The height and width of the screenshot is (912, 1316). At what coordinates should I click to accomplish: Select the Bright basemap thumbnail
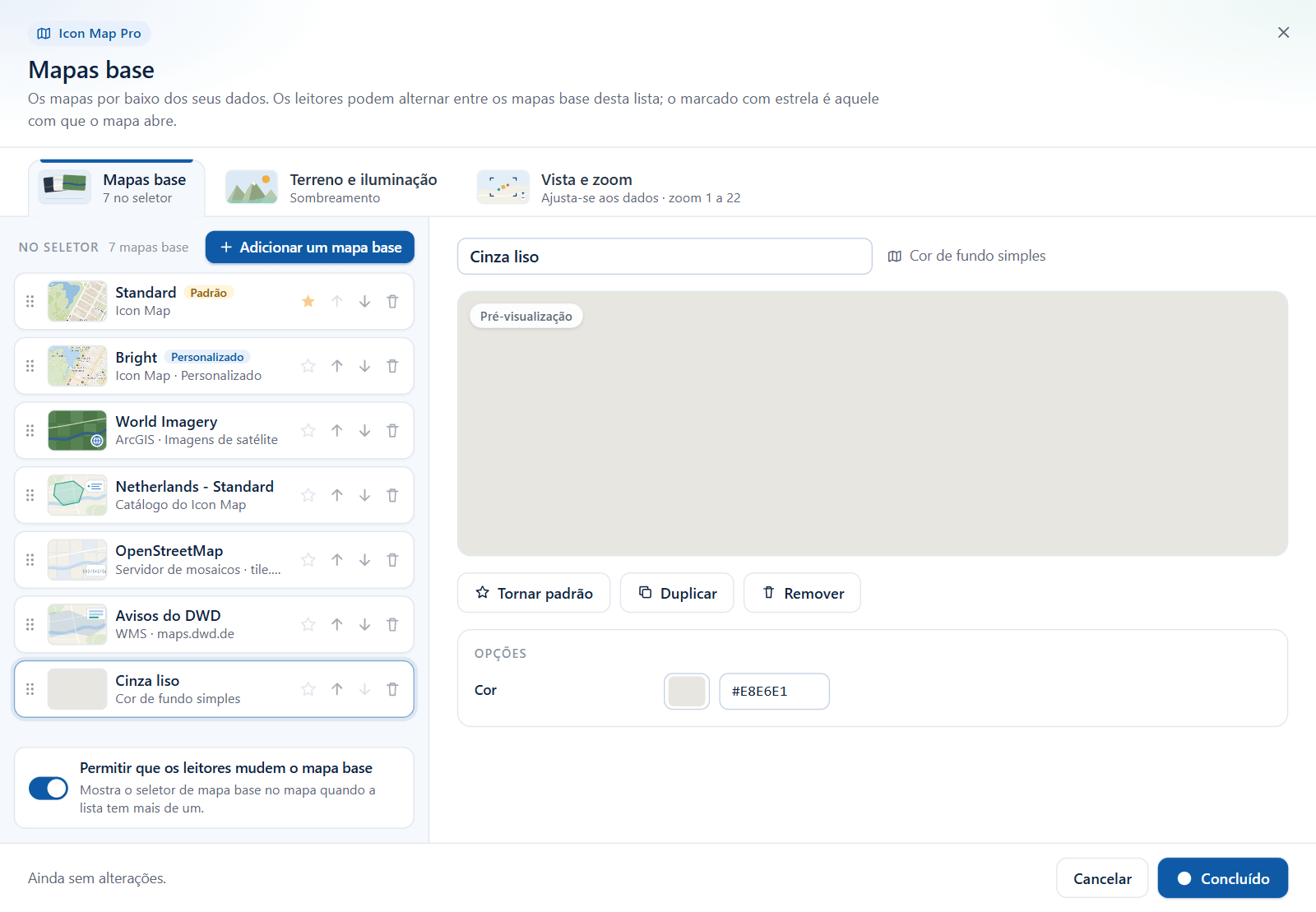click(77, 366)
